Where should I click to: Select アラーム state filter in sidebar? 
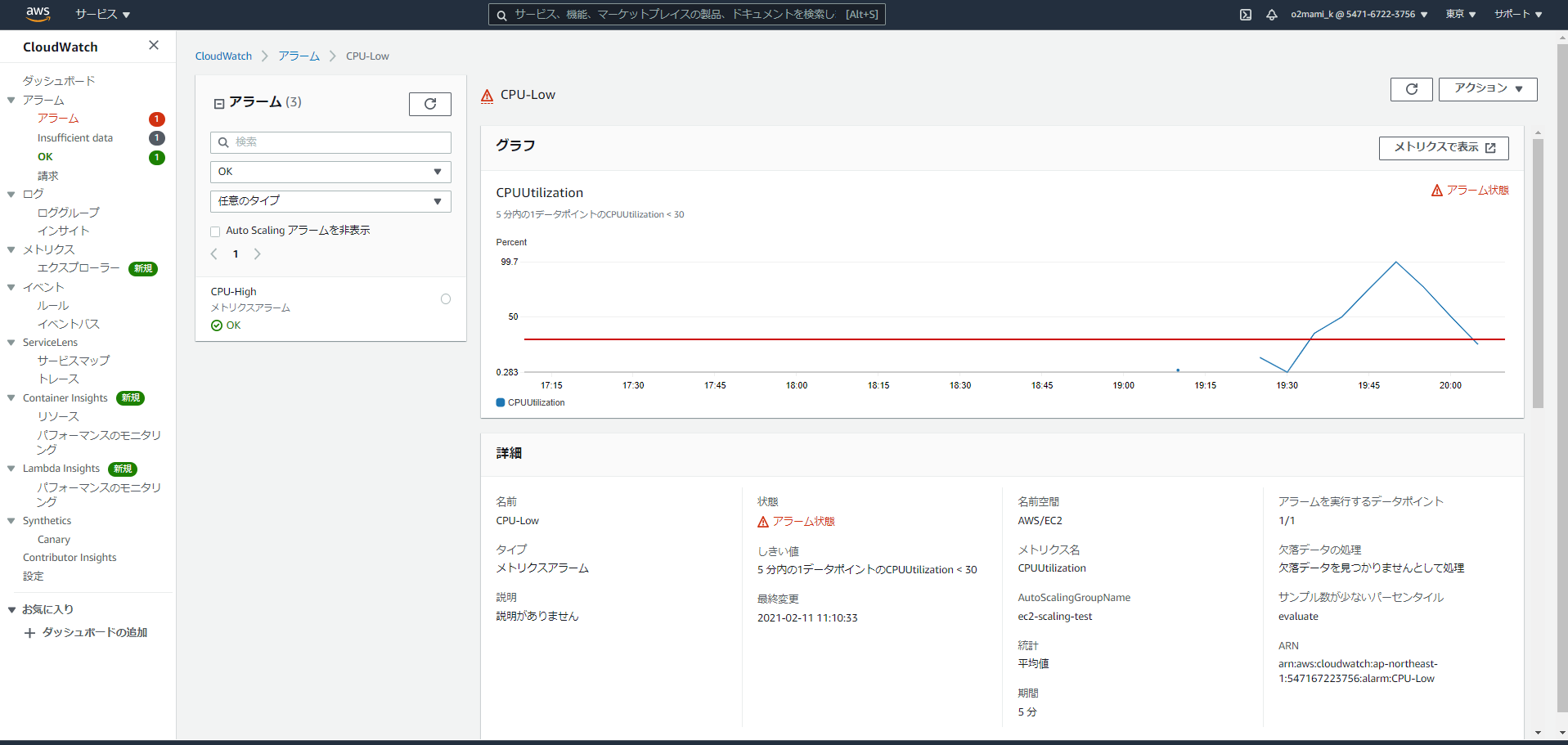point(58,119)
